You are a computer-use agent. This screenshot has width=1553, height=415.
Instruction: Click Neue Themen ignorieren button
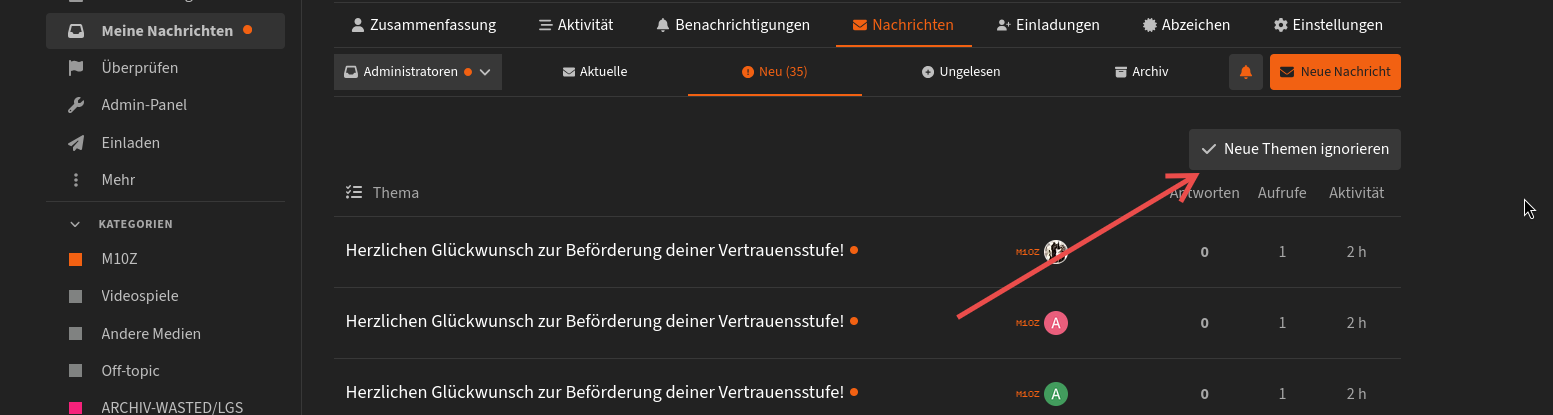[x=1295, y=149]
